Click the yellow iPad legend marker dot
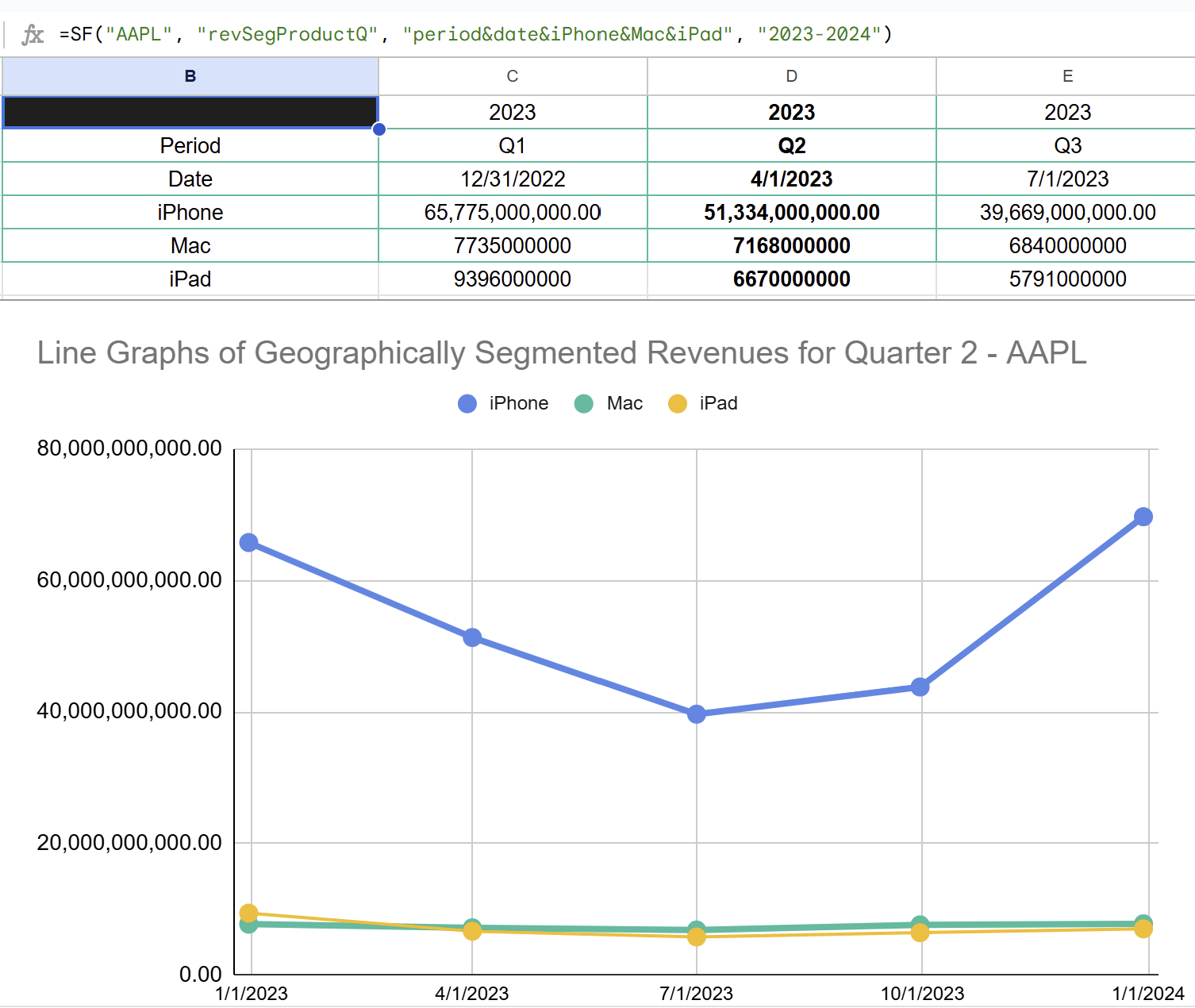Viewport: 1195px width, 1008px height. (x=678, y=403)
